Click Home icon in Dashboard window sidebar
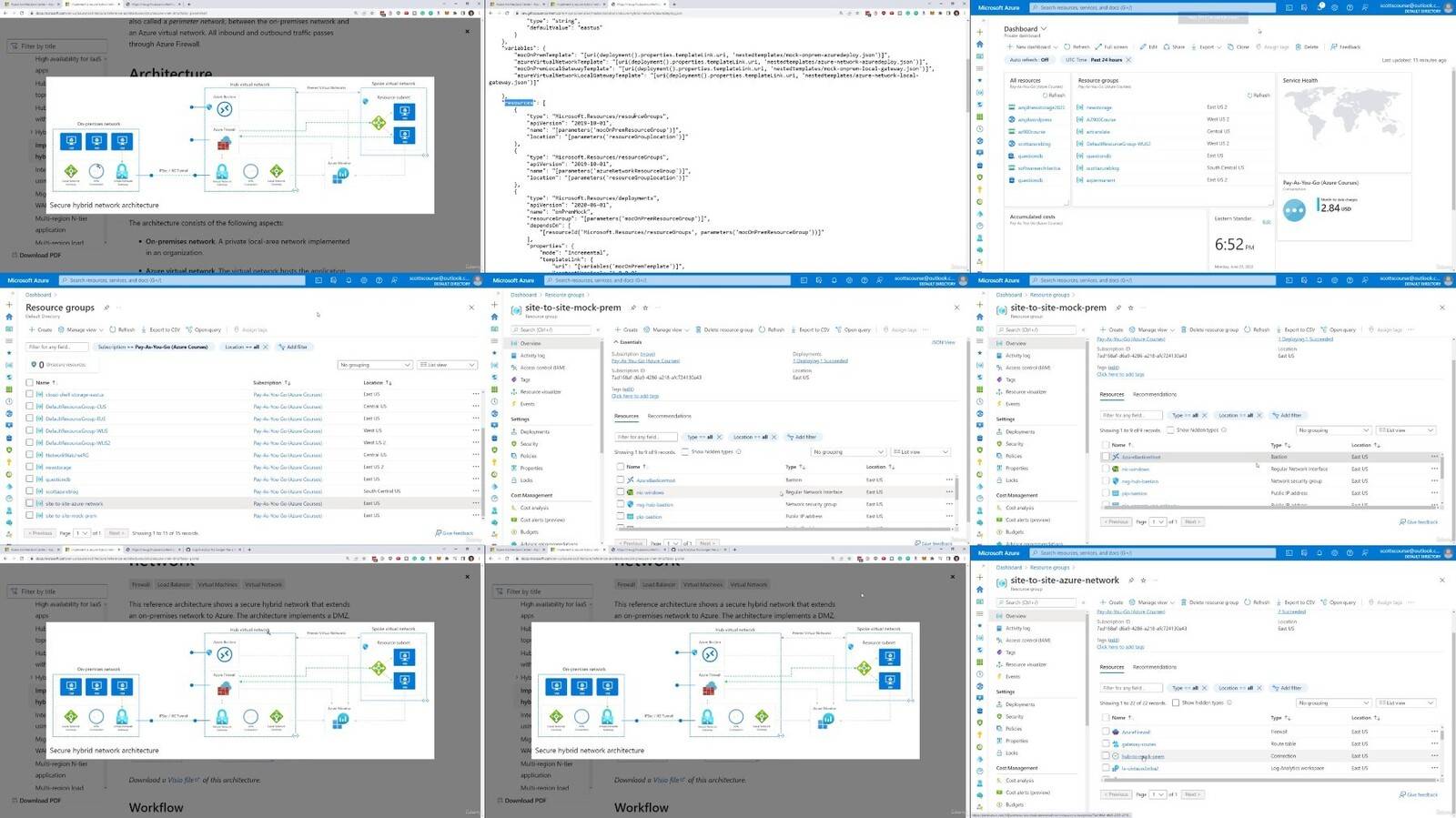The width and height of the screenshot is (1456, 818). (x=980, y=44)
